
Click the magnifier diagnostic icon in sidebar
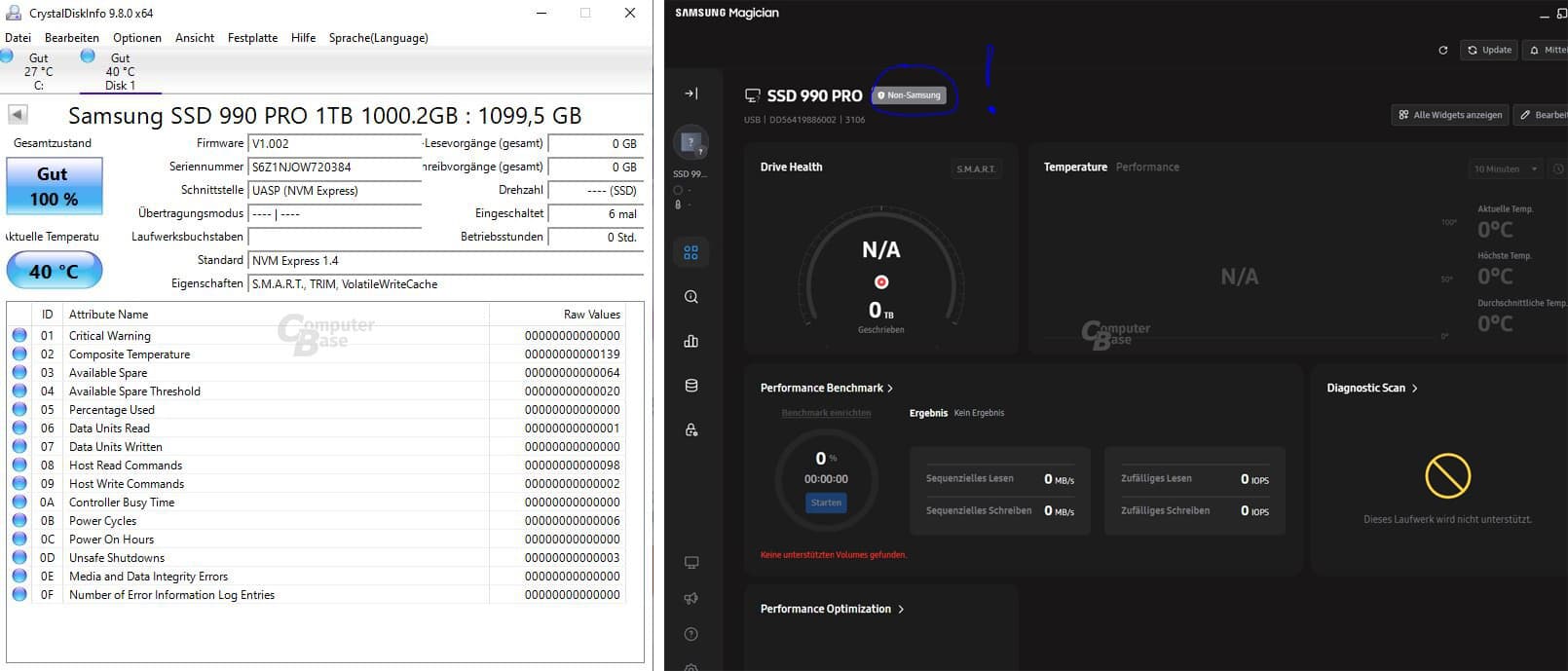(691, 297)
